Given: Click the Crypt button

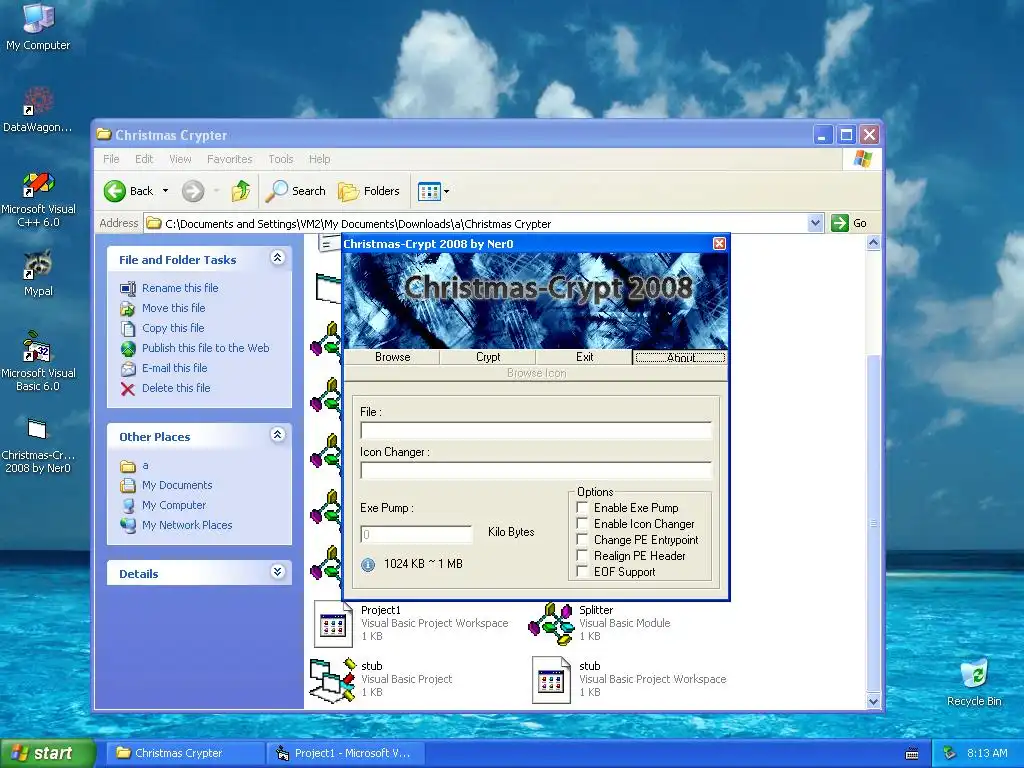Looking at the screenshot, I should point(488,357).
